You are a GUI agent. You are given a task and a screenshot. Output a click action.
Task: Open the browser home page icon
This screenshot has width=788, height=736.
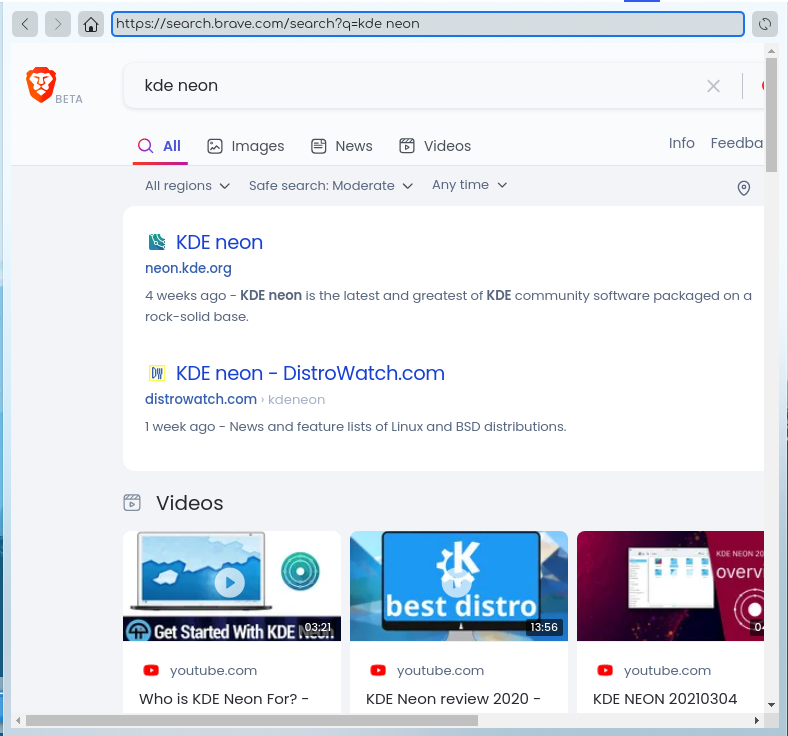(91, 24)
